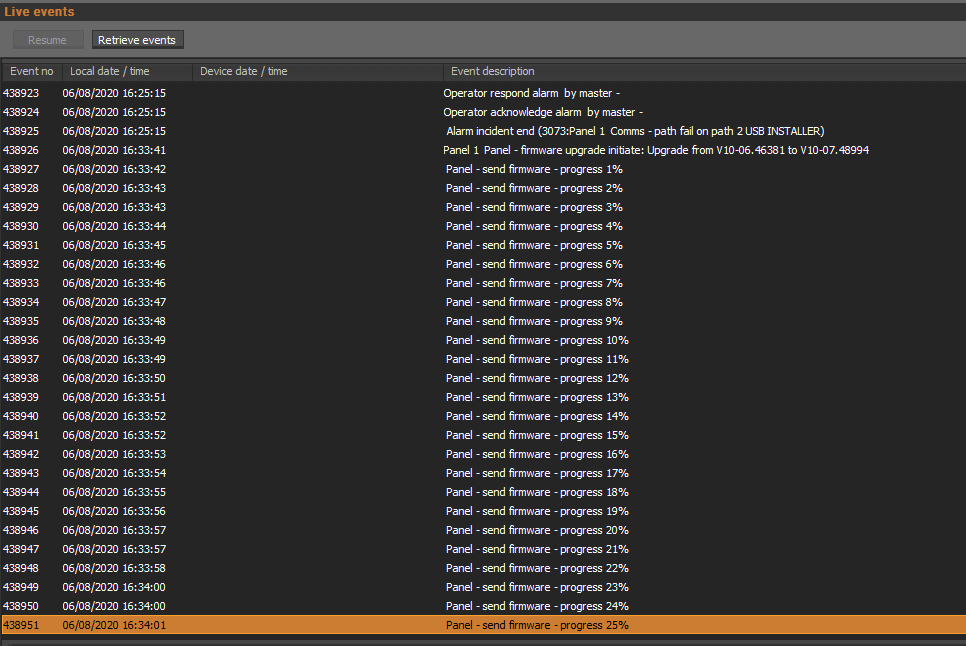Select event number 438944
This screenshot has width=966, height=646.
point(21,493)
